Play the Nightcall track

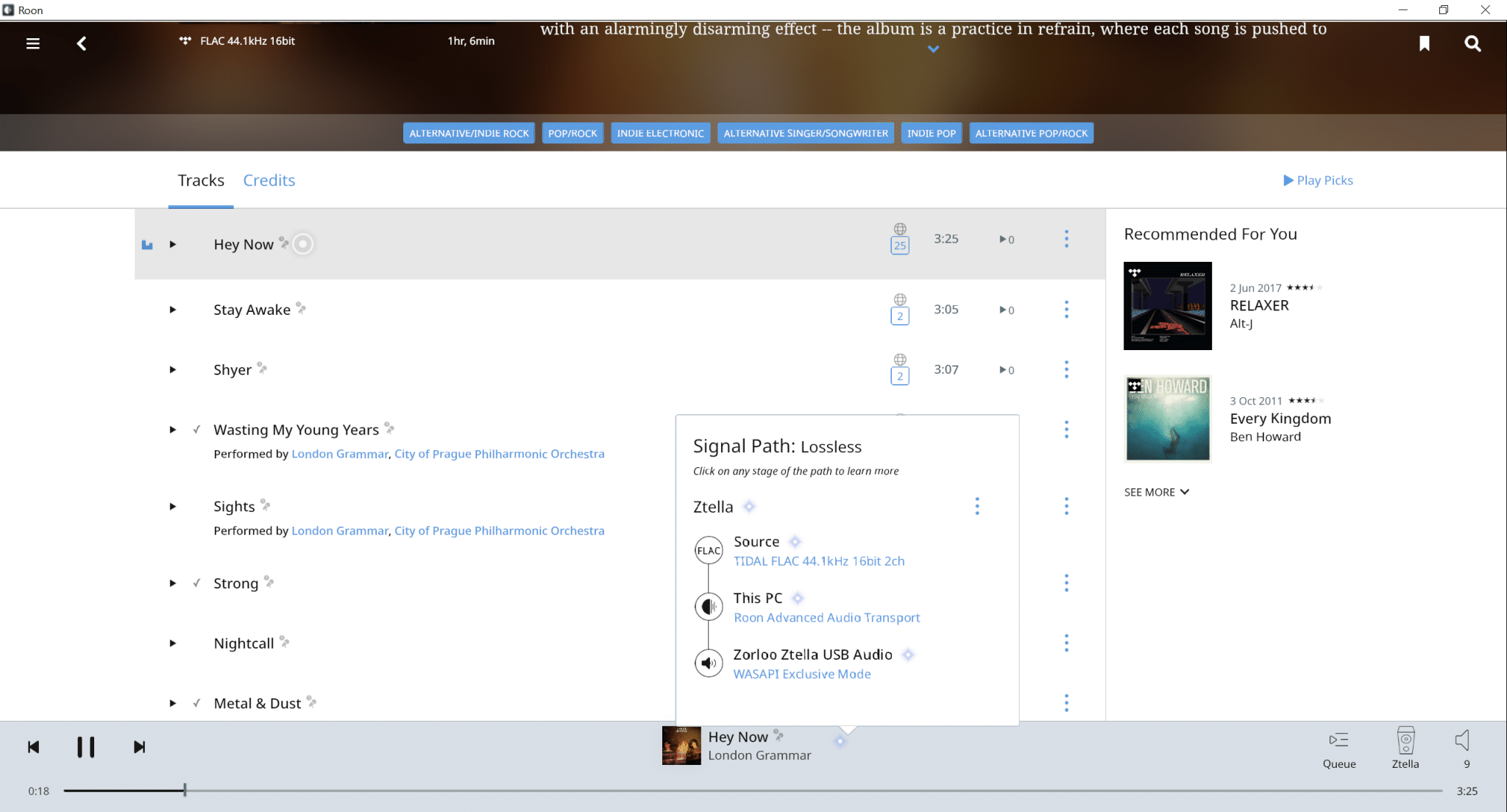coord(173,644)
